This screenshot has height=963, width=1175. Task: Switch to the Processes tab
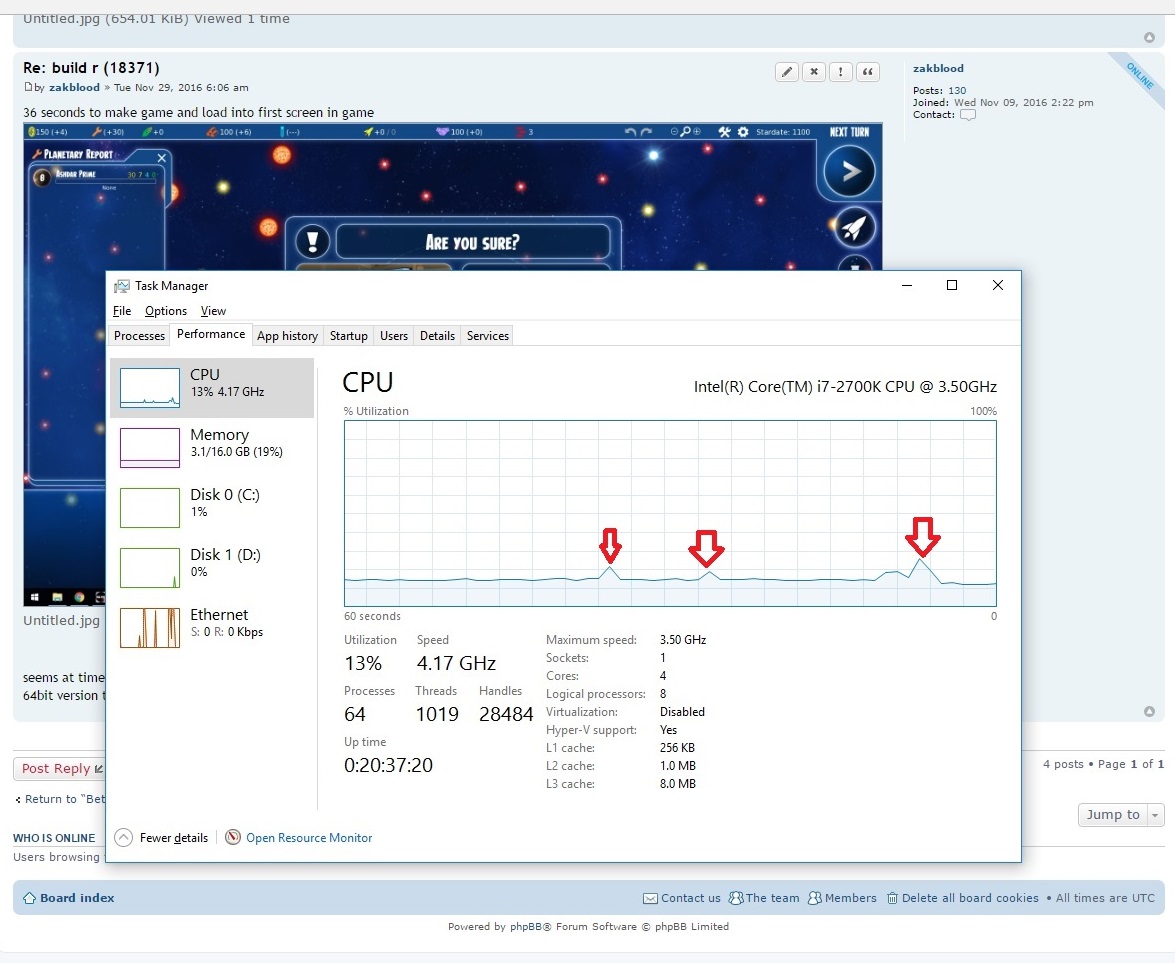[x=139, y=336]
